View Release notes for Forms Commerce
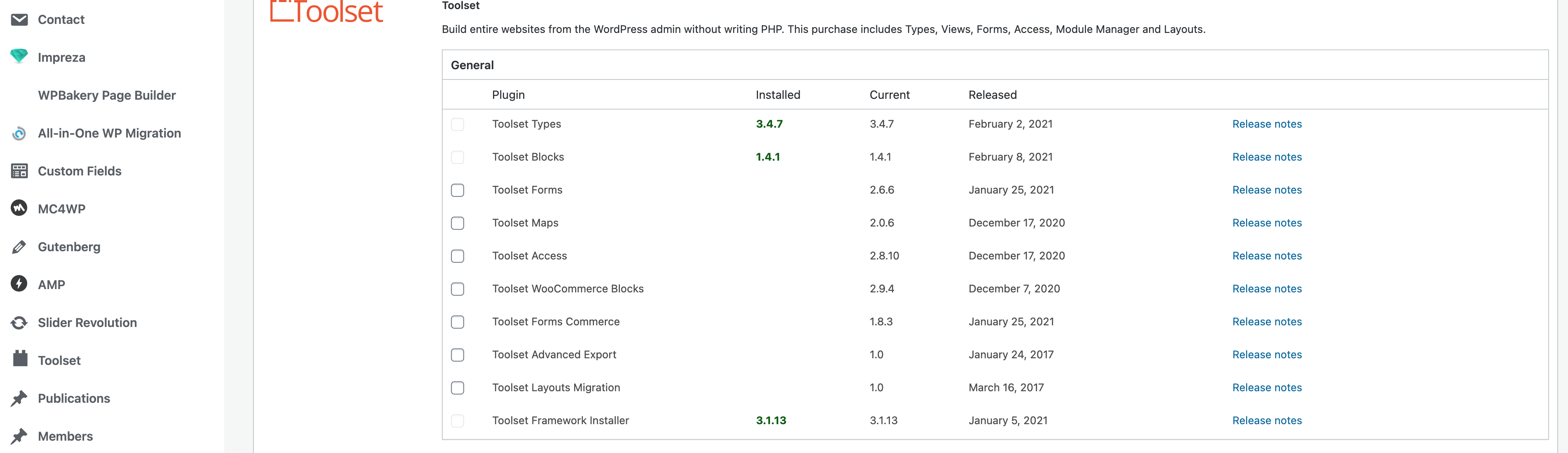The height and width of the screenshot is (453, 1568). [1267, 321]
